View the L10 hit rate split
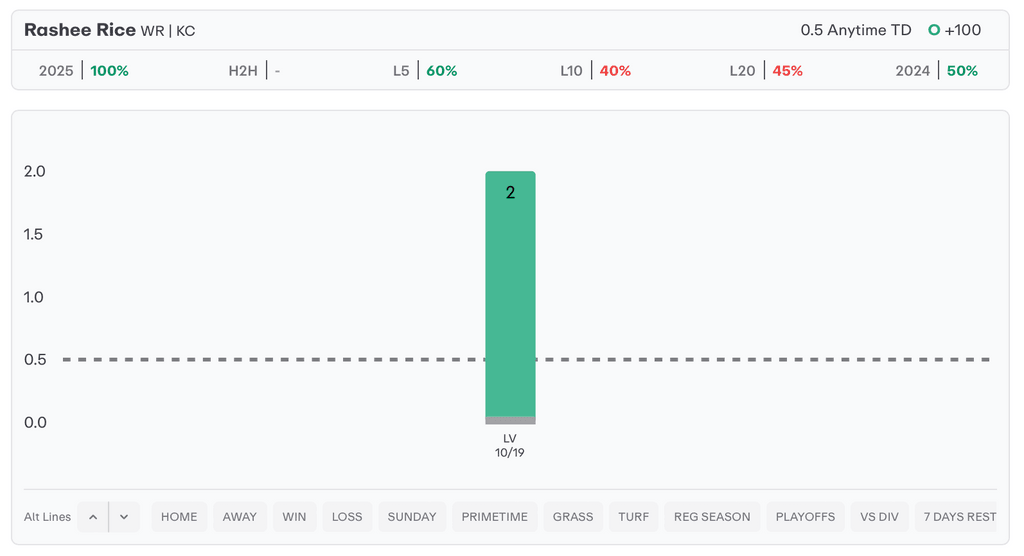1024x556 pixels. [x=595, y=71]
